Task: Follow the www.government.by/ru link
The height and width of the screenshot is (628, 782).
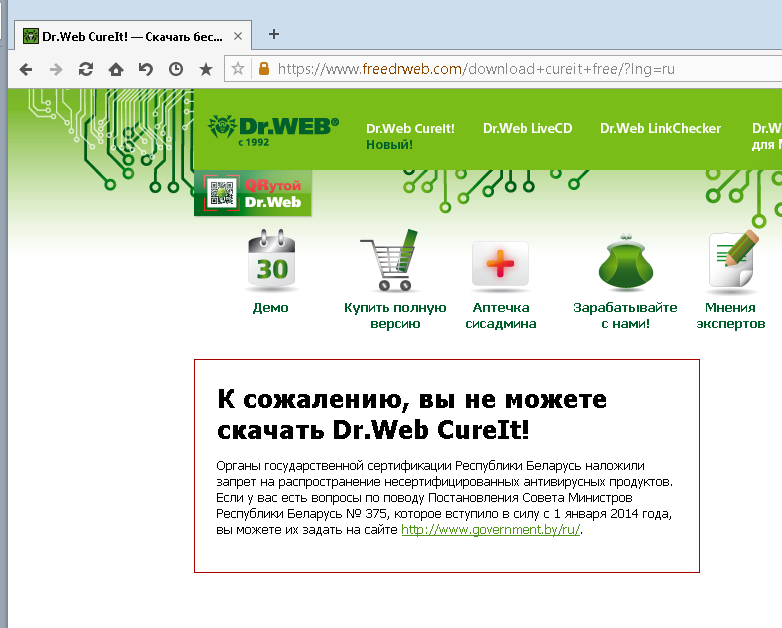Action: [491, 530]
